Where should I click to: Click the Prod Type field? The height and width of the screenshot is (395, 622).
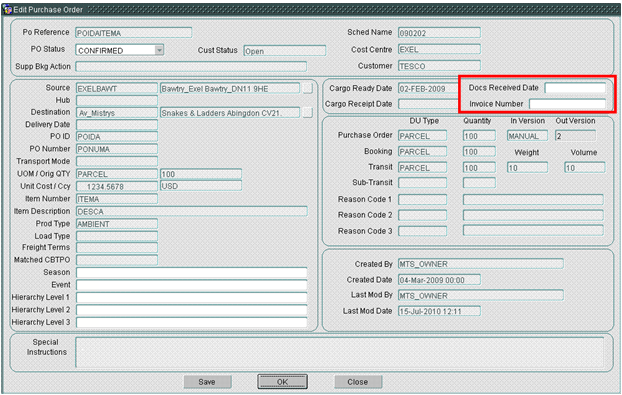tap(117, 224)
